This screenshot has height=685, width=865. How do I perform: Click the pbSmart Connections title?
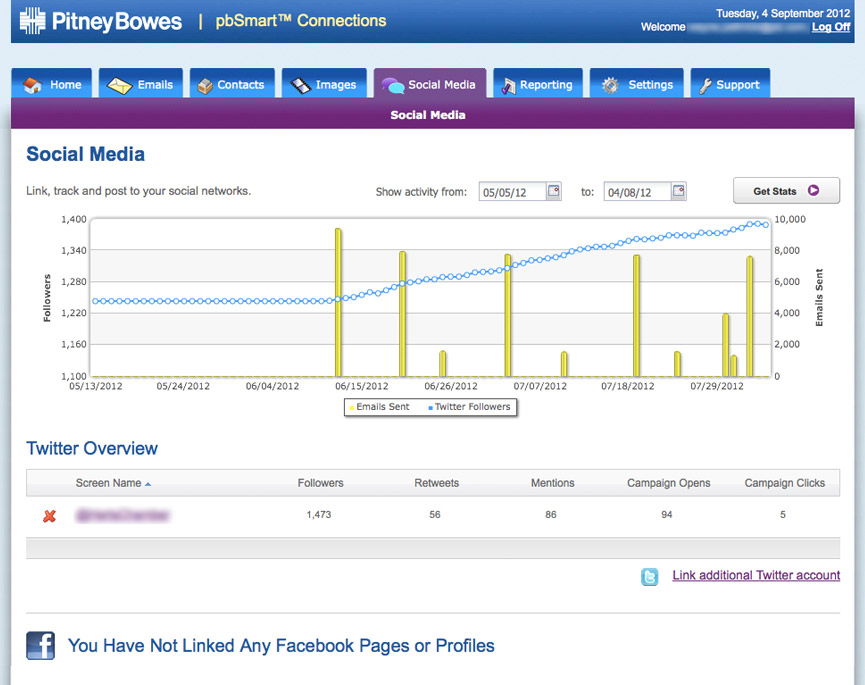[x=301, y=21]
